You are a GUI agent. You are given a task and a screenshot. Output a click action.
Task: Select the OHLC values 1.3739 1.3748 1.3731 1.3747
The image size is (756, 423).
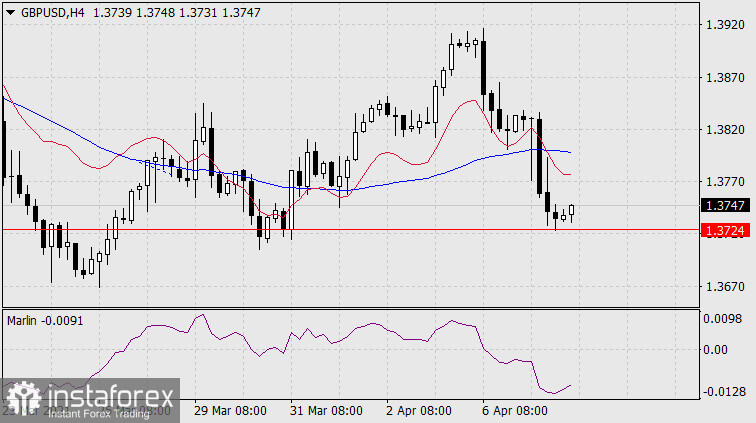[x=176, y=13]
